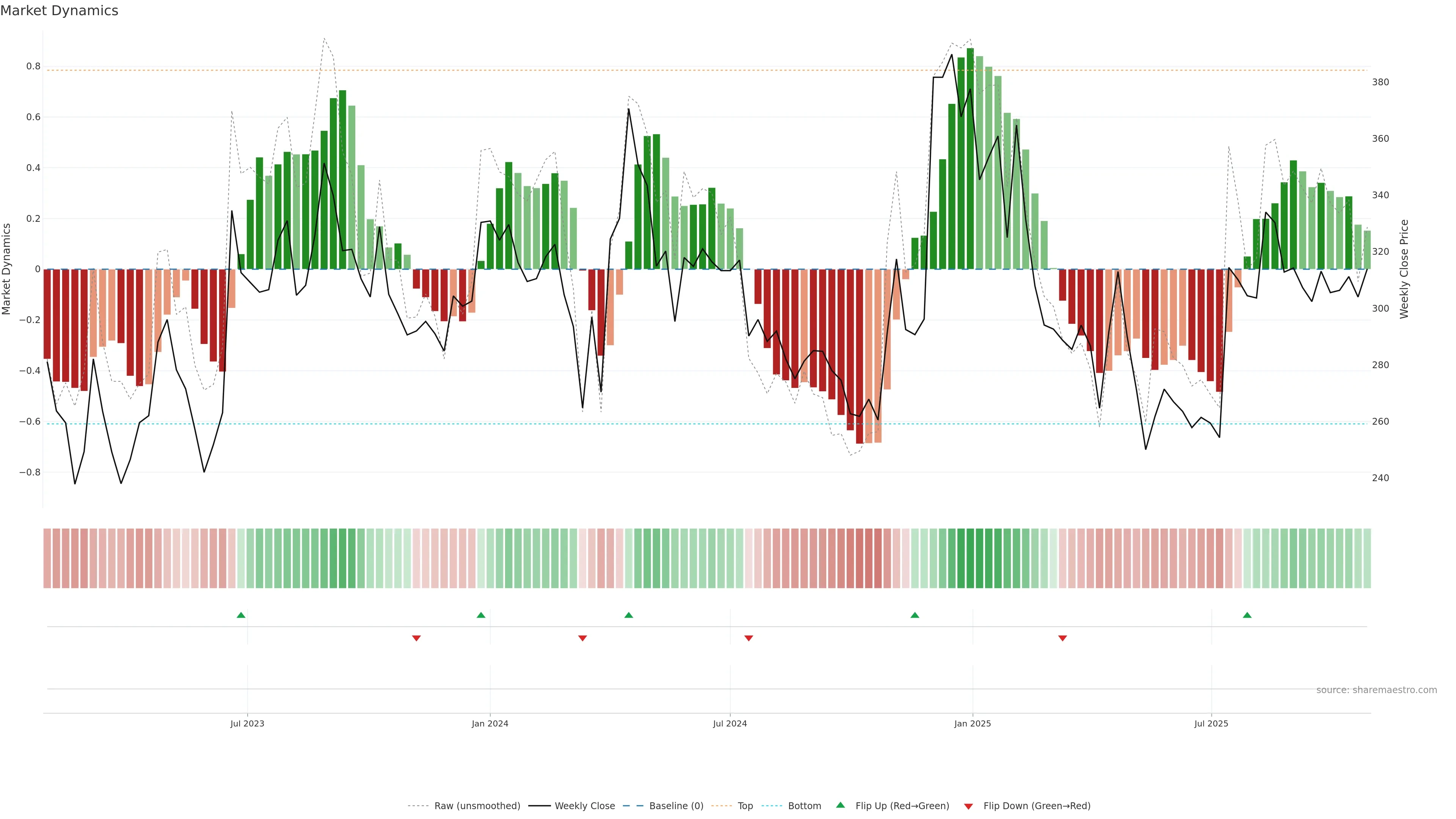Click the last flip-down triangle after Jan 2025
This screenshot has height=819, width=1456.
click(x=1062, y=638)
